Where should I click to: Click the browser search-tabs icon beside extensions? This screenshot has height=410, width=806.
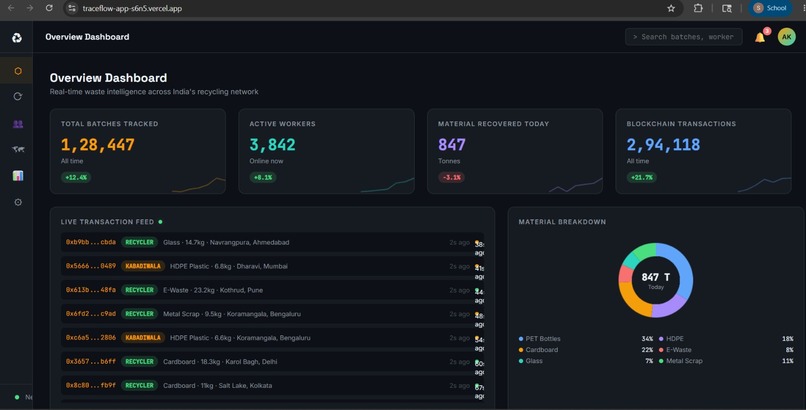(x=727, y=8)
